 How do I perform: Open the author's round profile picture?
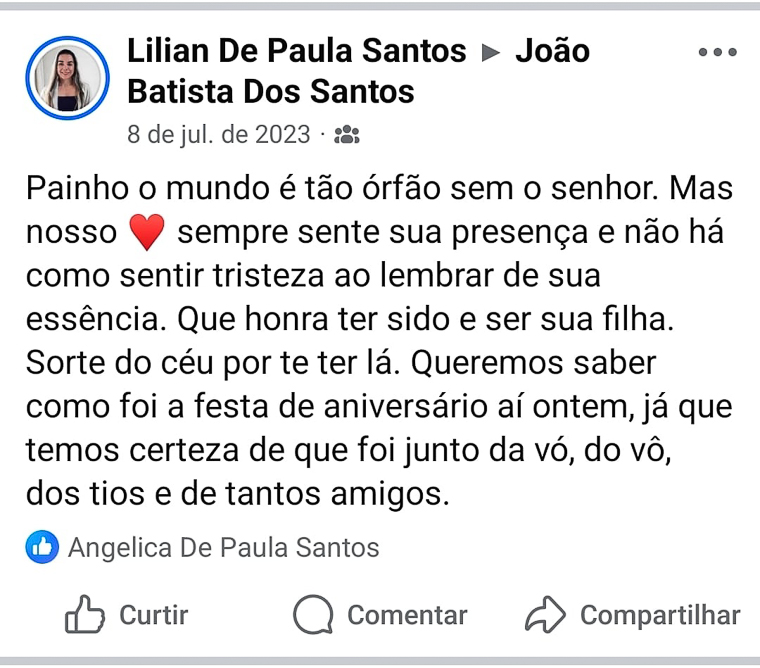click(x=69, y=78)
